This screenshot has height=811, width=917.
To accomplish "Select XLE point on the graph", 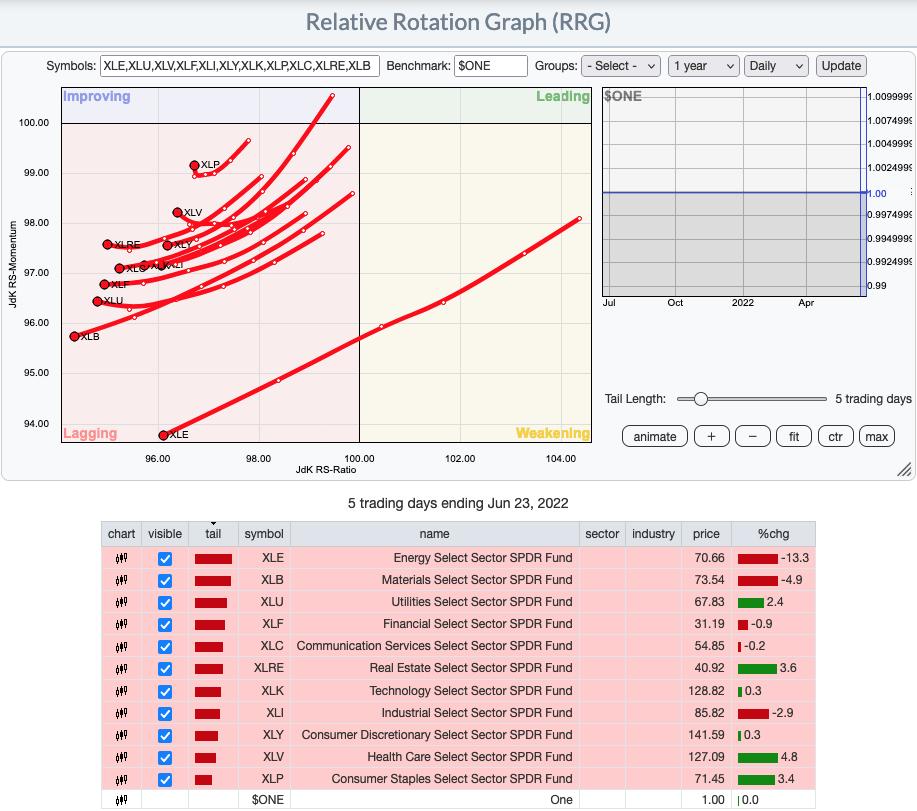I will click(x=163, y=435).
